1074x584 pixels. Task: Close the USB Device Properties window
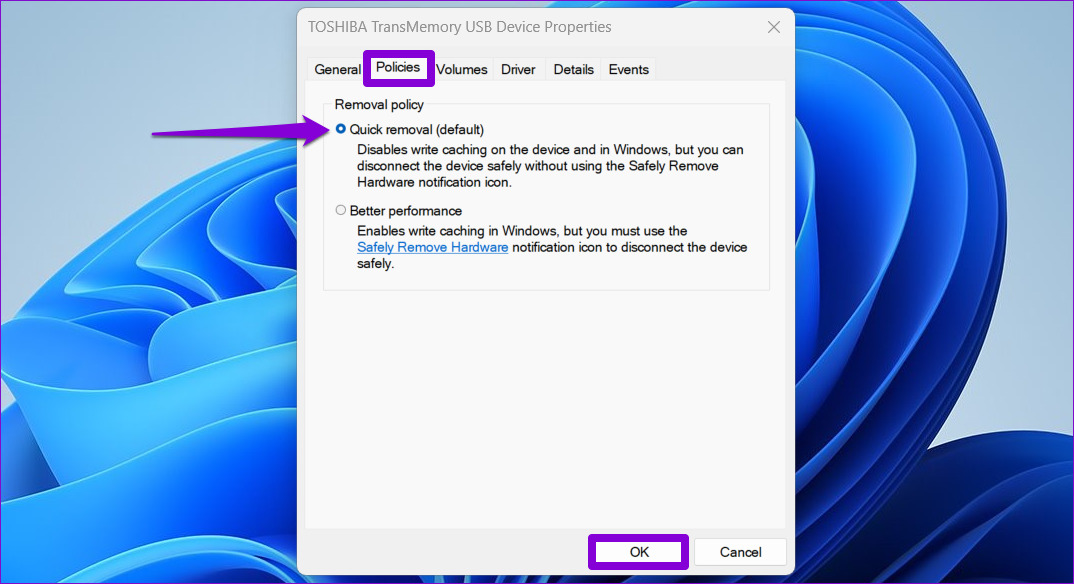[x=773, y=27]
